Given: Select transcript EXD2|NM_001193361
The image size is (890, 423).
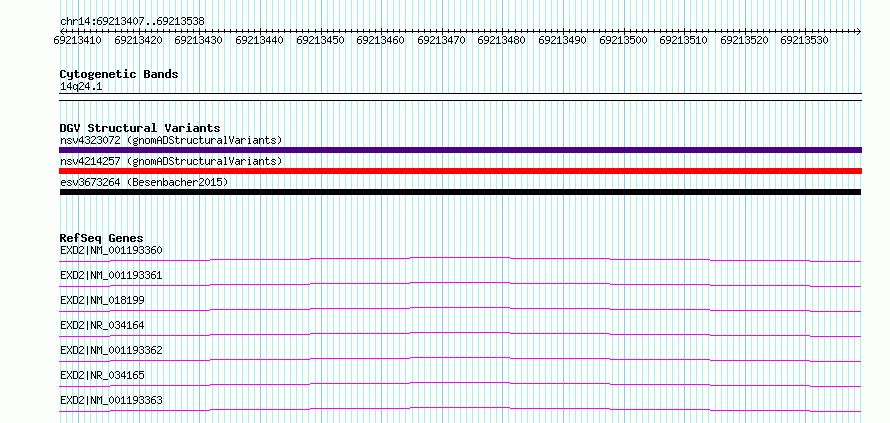Looking at the screenshot, I should click(x=111, y=275).
